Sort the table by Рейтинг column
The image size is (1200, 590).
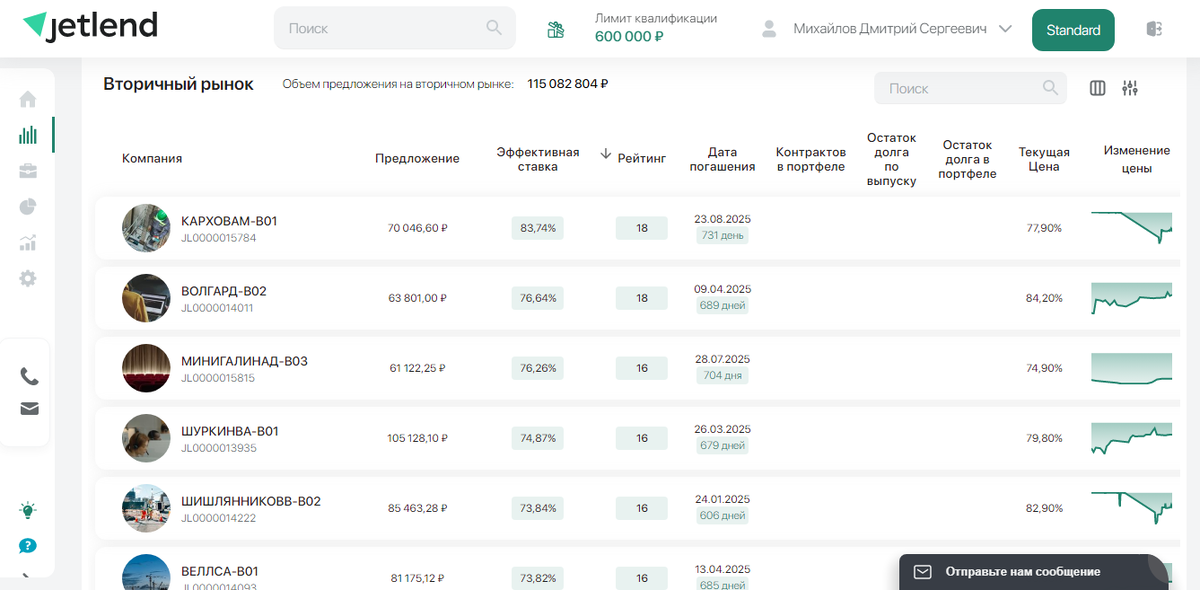coord(640,158)
